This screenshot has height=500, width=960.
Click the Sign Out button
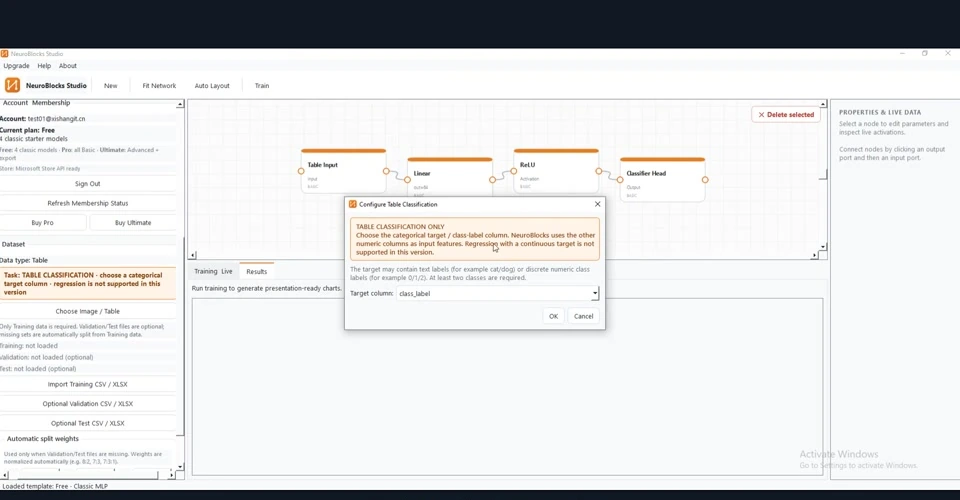[x=88, y=184]
